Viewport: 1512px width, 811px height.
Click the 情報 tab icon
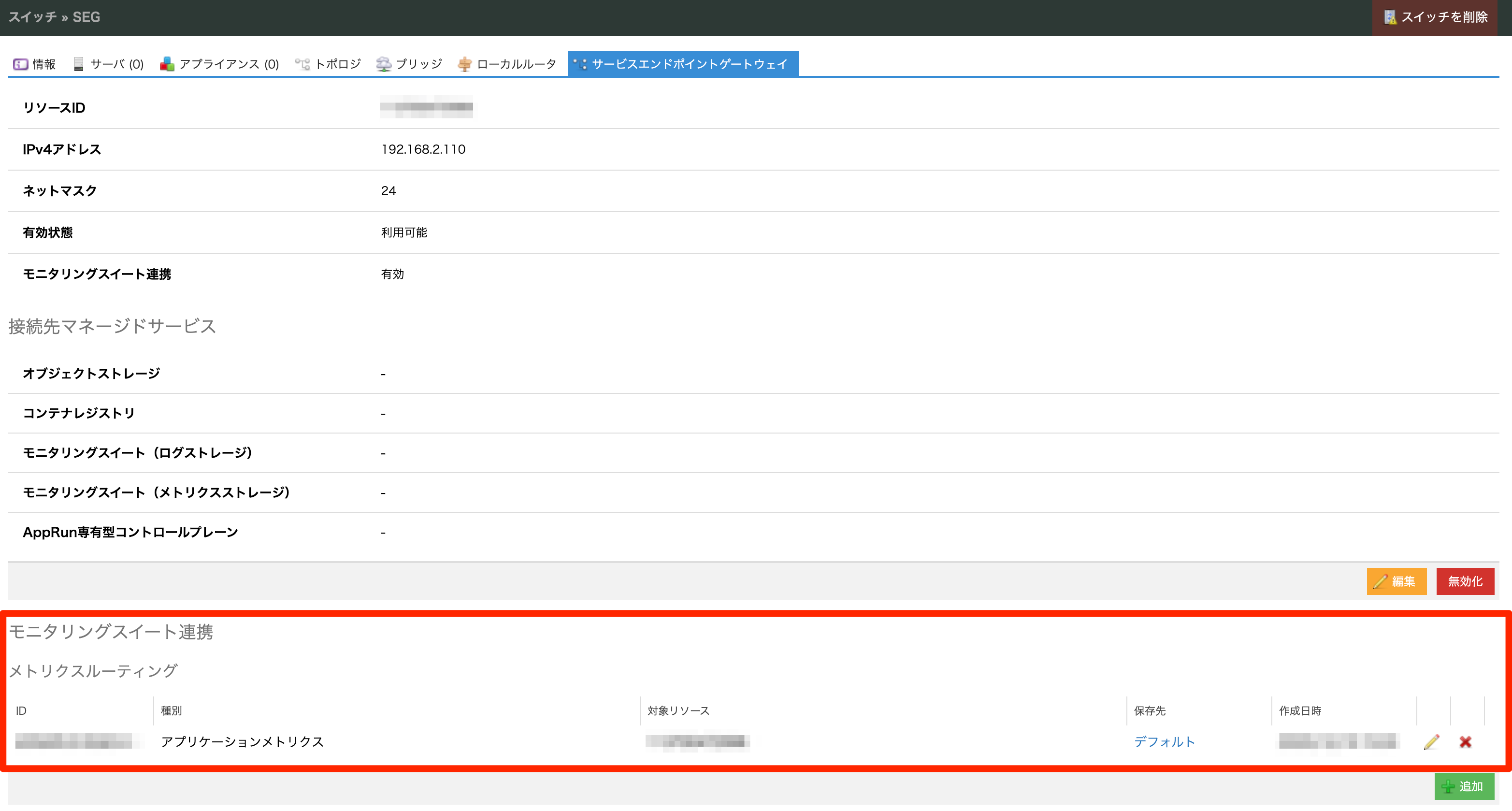pos(21,64)
